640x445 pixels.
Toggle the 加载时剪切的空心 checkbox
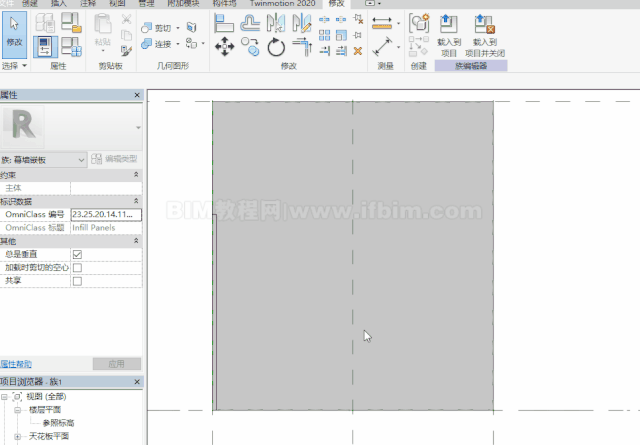pos(77,268)
